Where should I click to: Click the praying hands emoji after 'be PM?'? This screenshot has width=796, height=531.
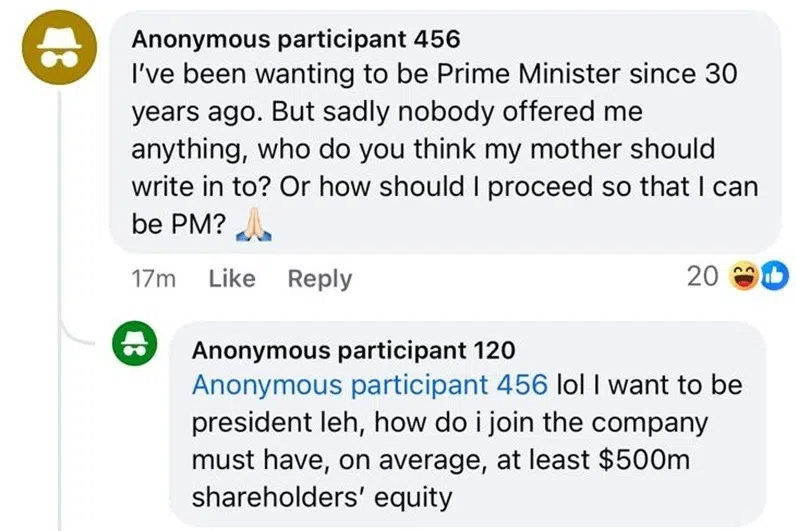tap(253, 230)
